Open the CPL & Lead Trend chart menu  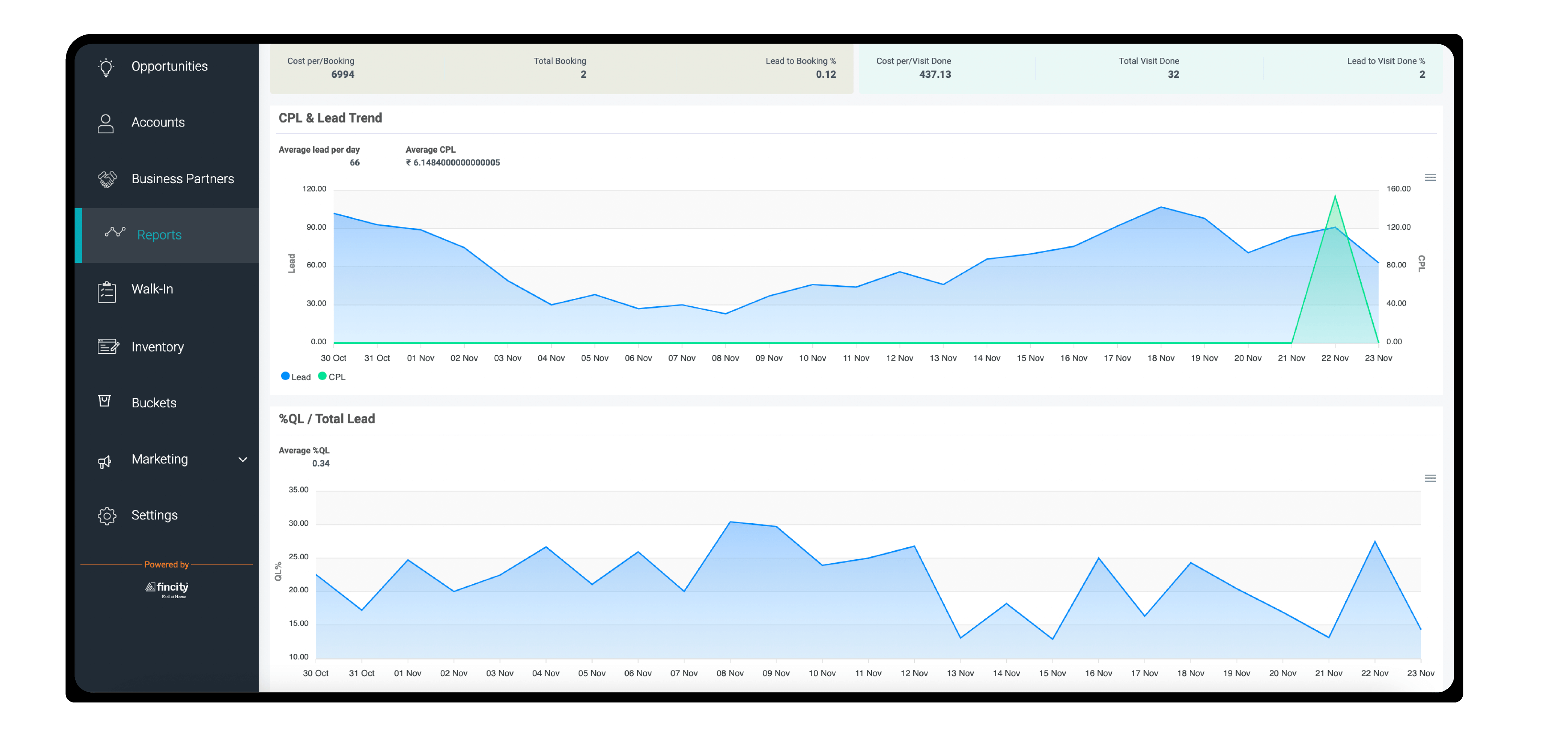pyautogui.click(x=1430, y=178)
